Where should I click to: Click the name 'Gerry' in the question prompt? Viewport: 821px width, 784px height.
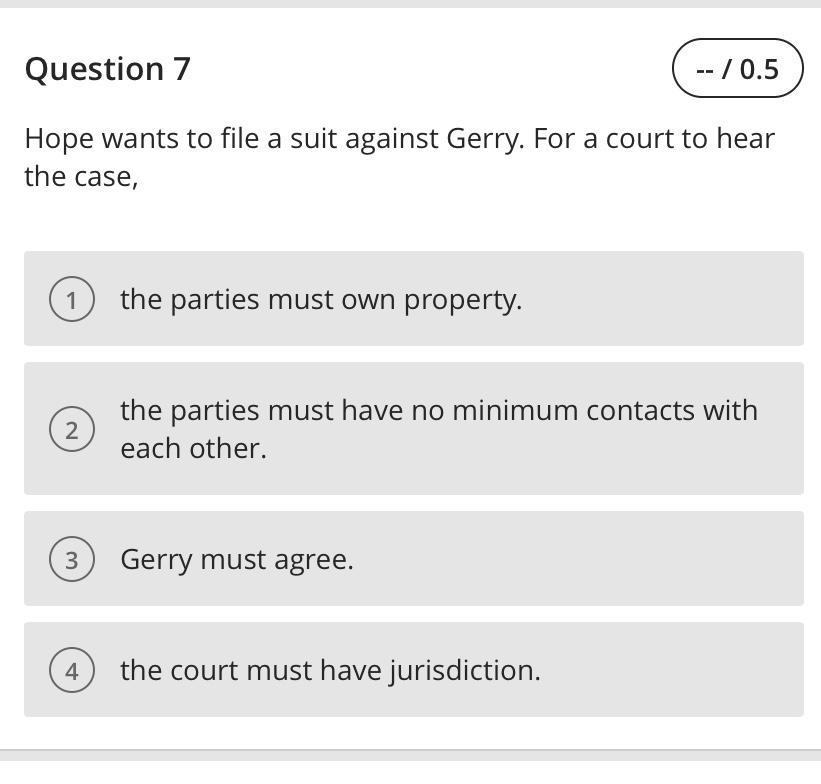point(484,139)
